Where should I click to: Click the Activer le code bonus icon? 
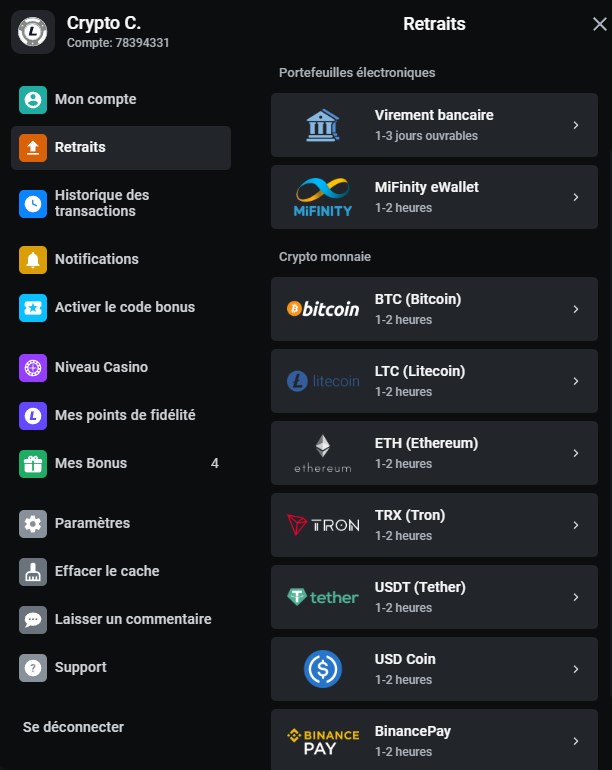pyautogui.click(x=33, y=308)
